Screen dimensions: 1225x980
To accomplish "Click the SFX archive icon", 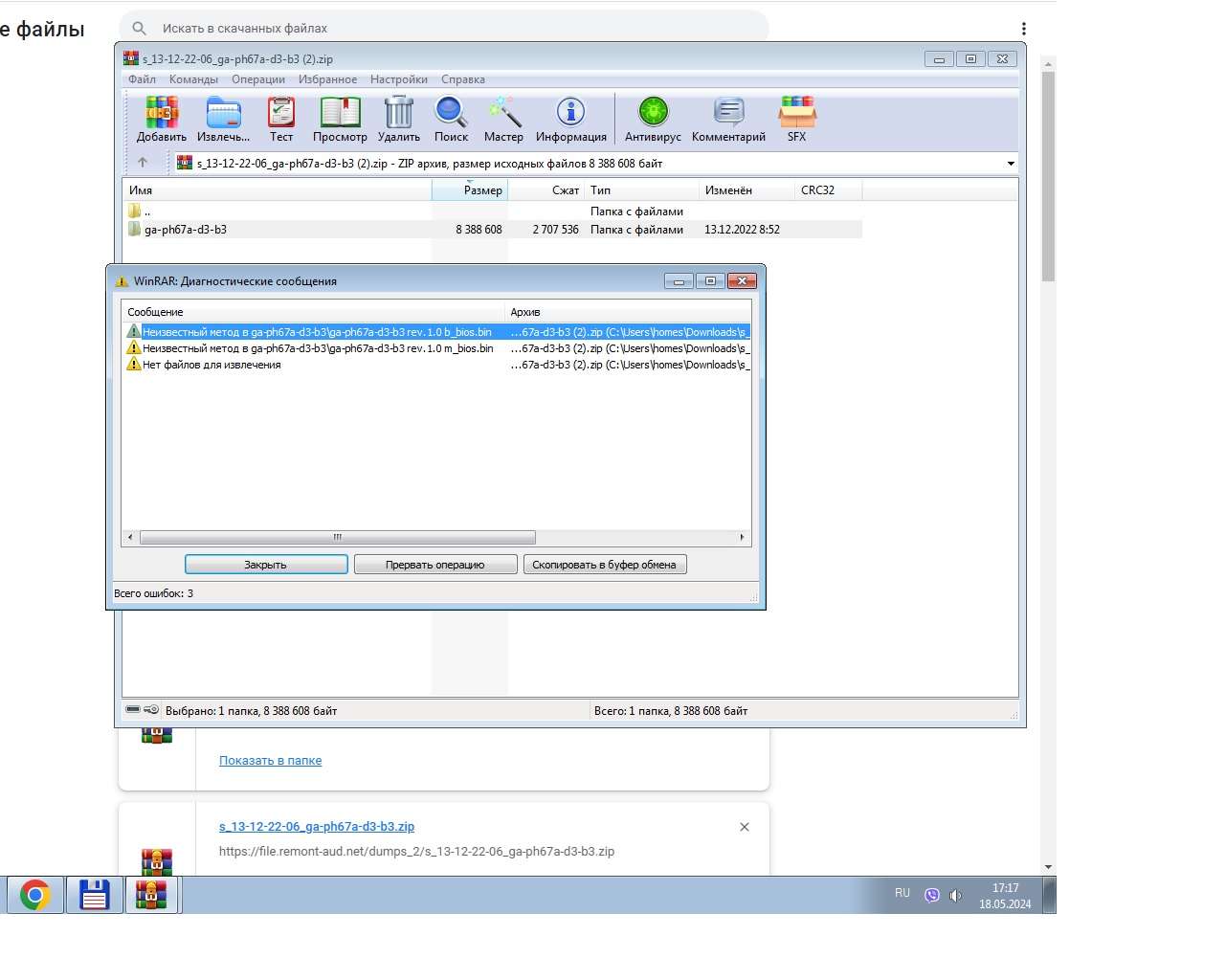I will [796, 113].
